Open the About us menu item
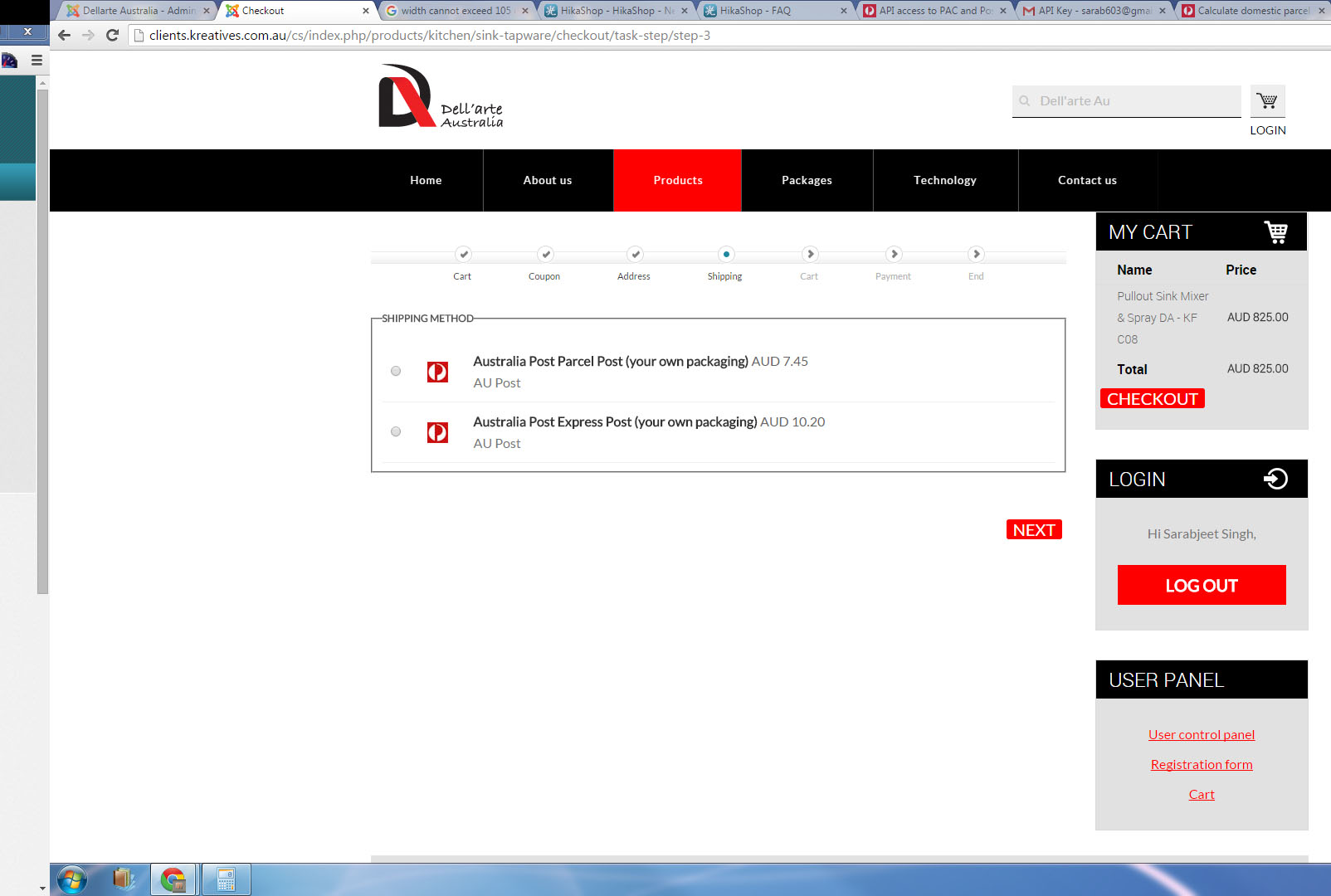Viewport: 1331px width, 896px height. tap(548, 180)
